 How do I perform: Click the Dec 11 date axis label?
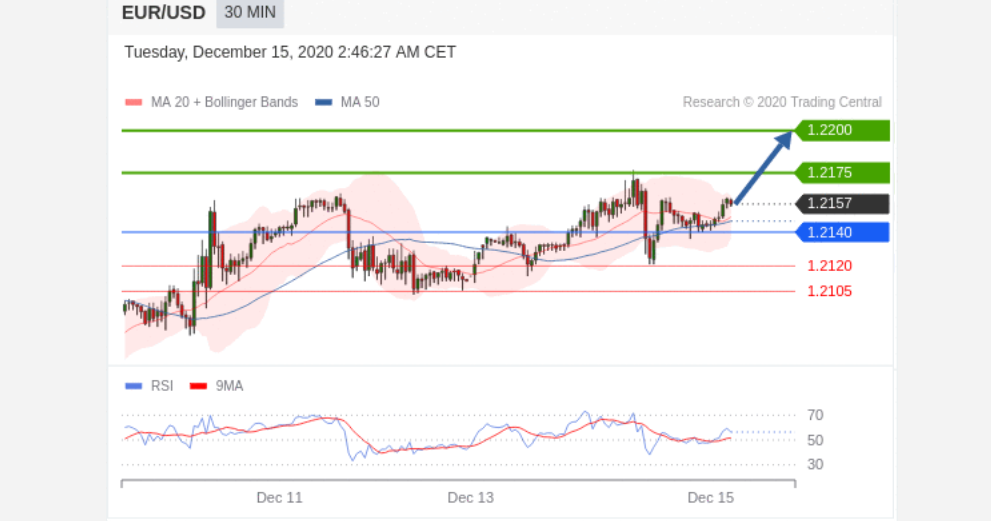tap(279, 498)
